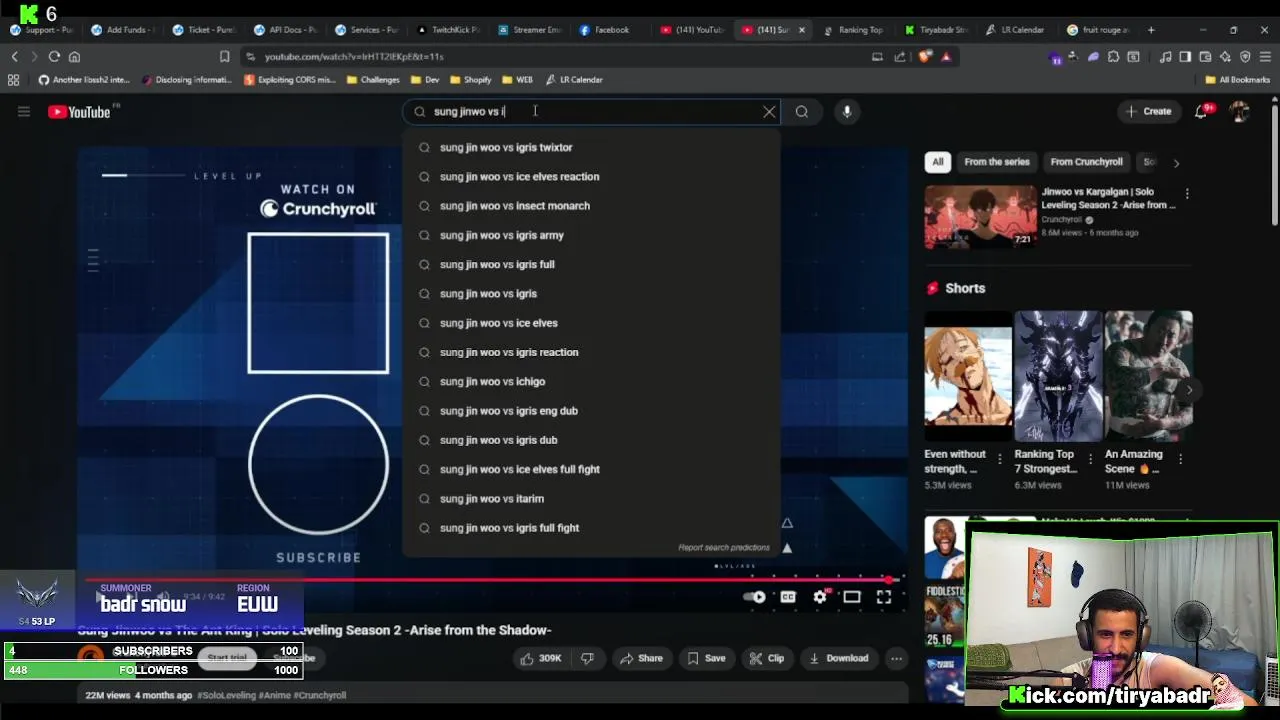1280x720 pixels.
Task: Save the video to a playlist
Action: point(706,658)
